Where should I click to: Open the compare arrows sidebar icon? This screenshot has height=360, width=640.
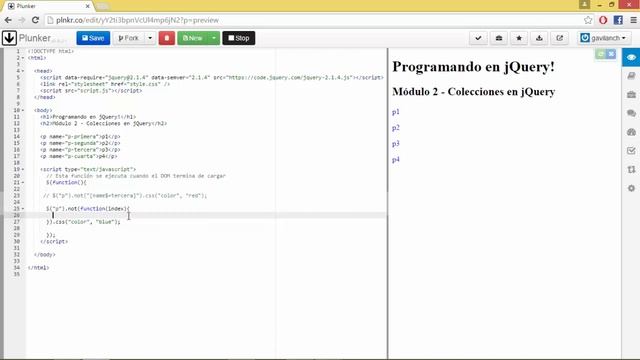pos(631,169)
